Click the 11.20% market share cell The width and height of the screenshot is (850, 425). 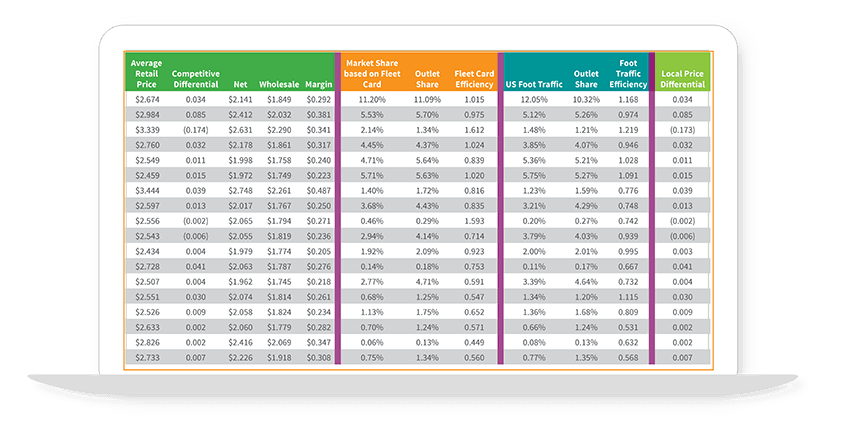pyautogui.click(x=371, y=100)
